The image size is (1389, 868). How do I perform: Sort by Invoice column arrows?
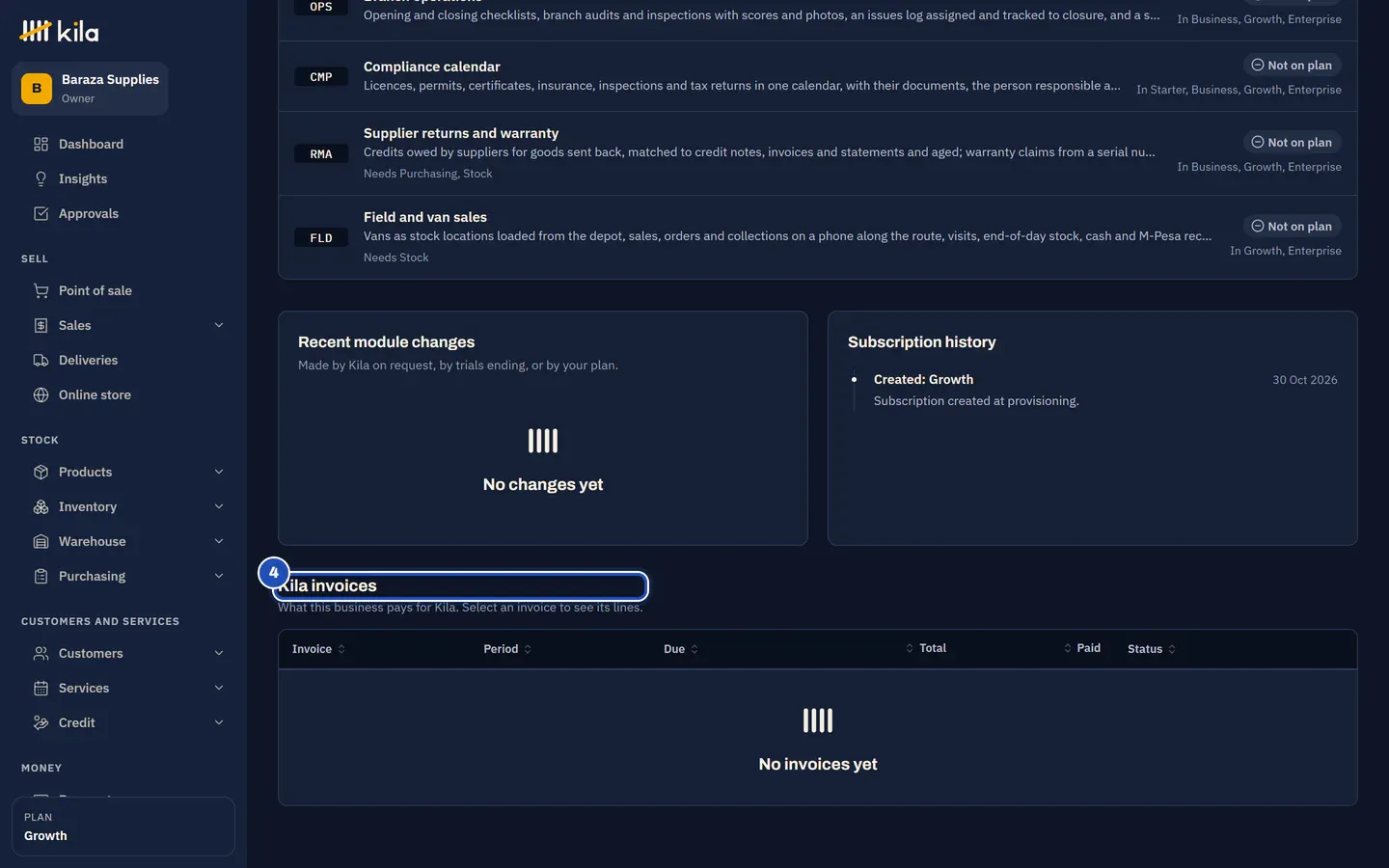tap(341, 649)
